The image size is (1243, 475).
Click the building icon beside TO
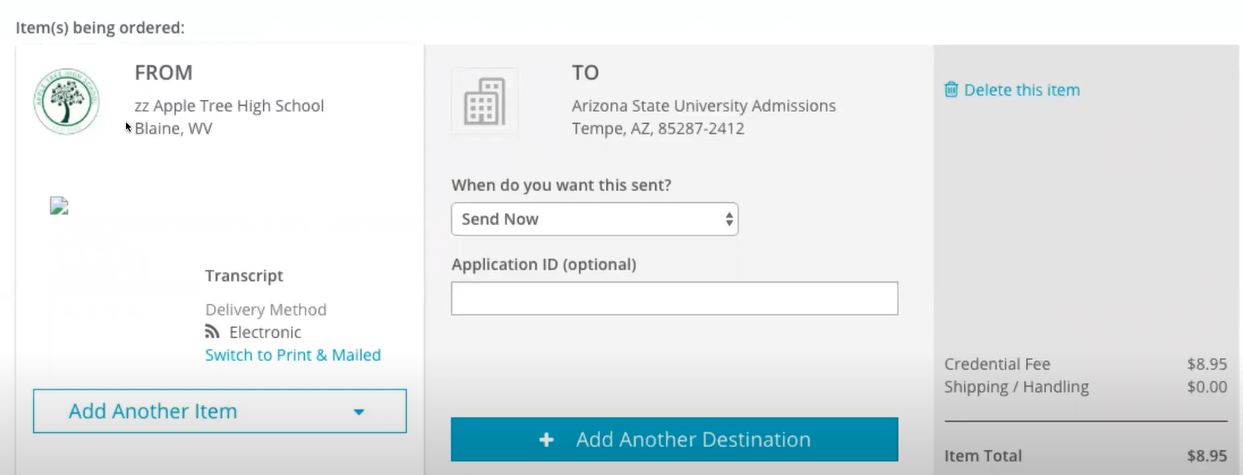coord(485,102)
